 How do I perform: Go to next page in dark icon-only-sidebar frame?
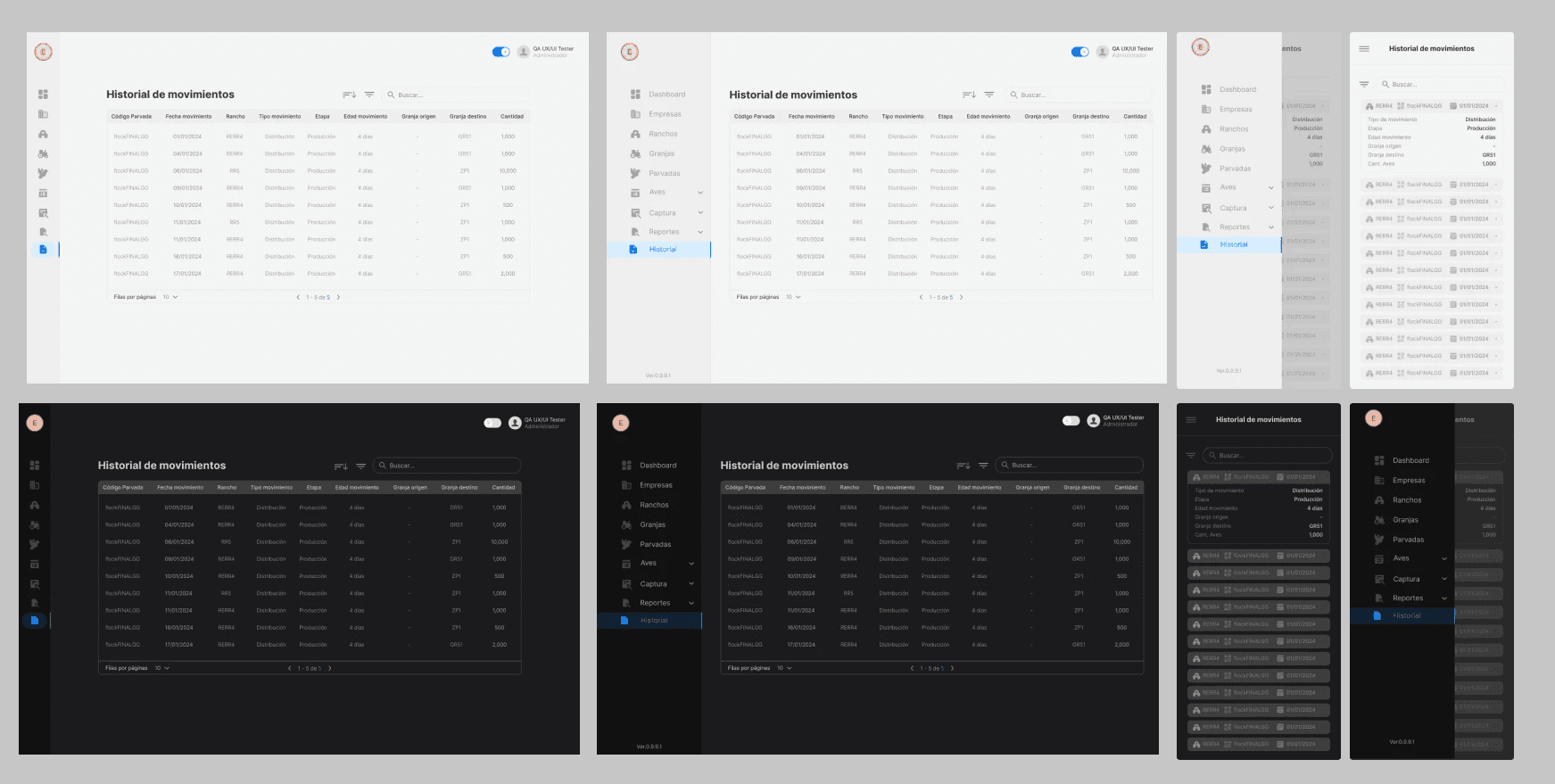[330, 668]
